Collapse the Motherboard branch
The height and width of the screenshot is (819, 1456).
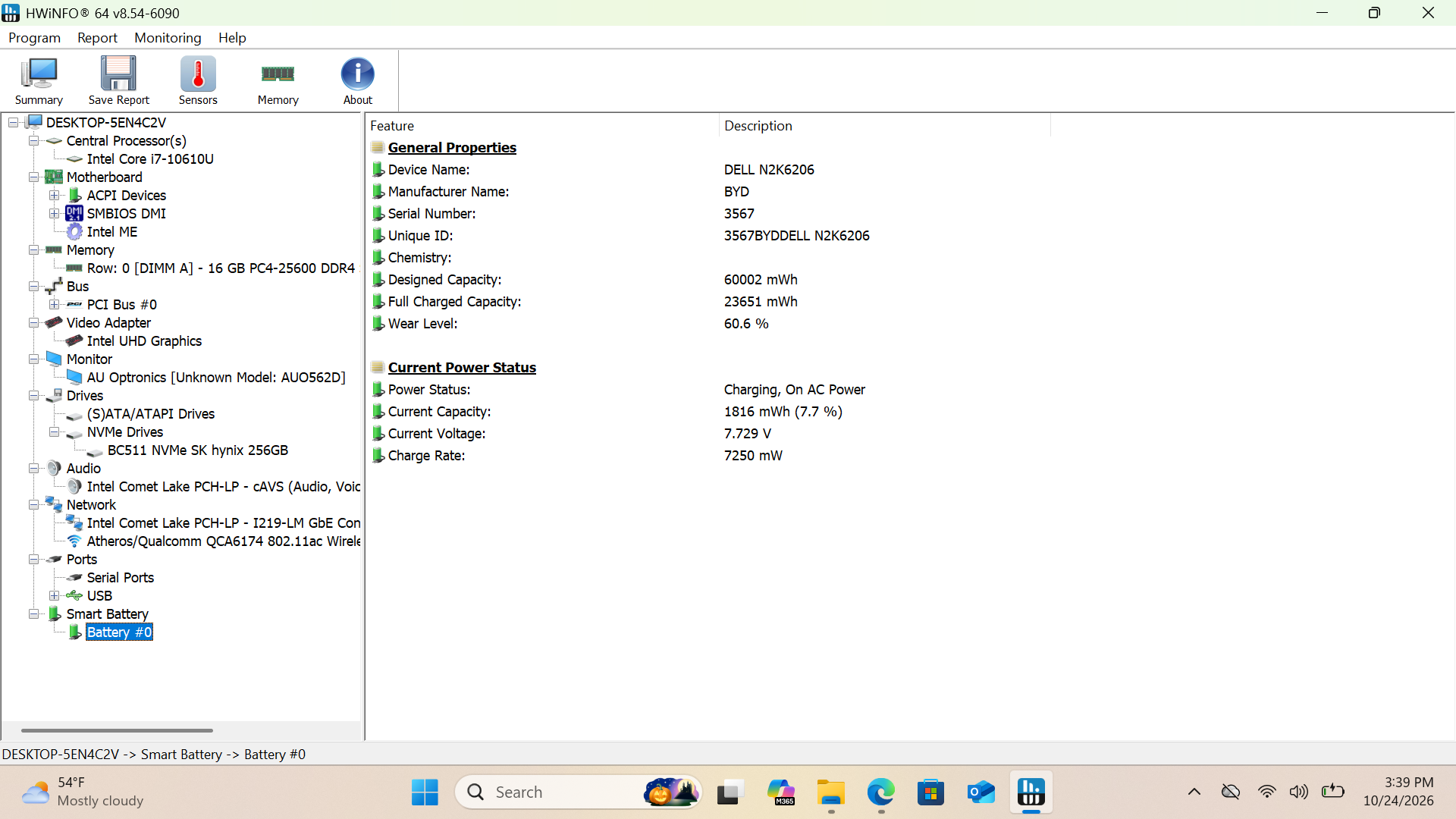tap(33, 177)
